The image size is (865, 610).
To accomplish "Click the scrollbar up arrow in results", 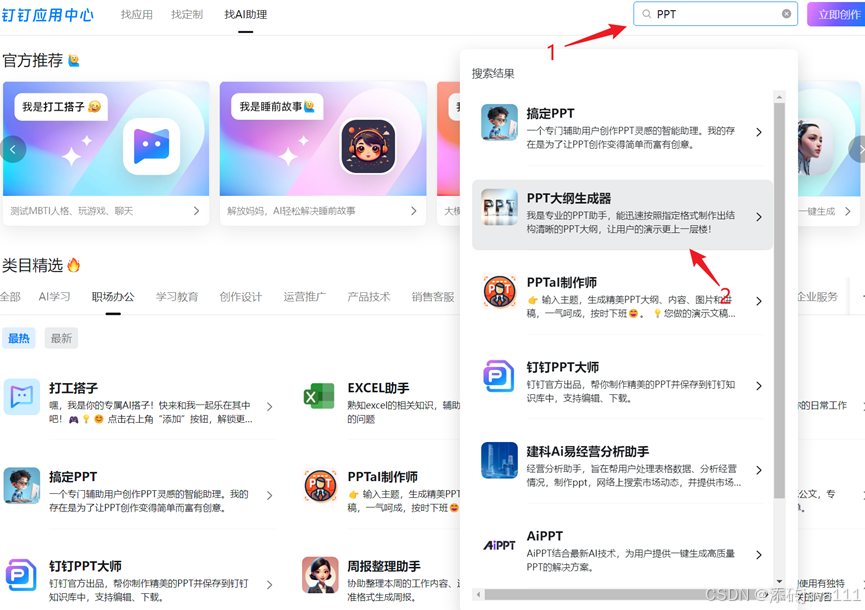I will 779,97.
